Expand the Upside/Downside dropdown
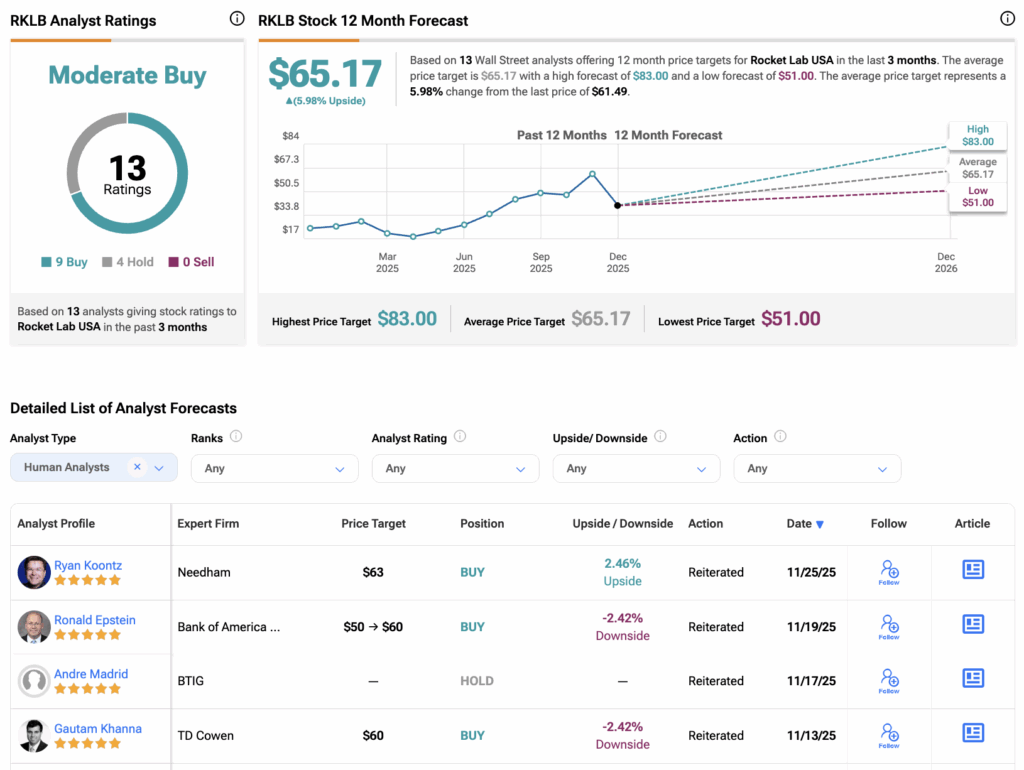Viewport: 1024px width, 770px height. pos(636,468)
